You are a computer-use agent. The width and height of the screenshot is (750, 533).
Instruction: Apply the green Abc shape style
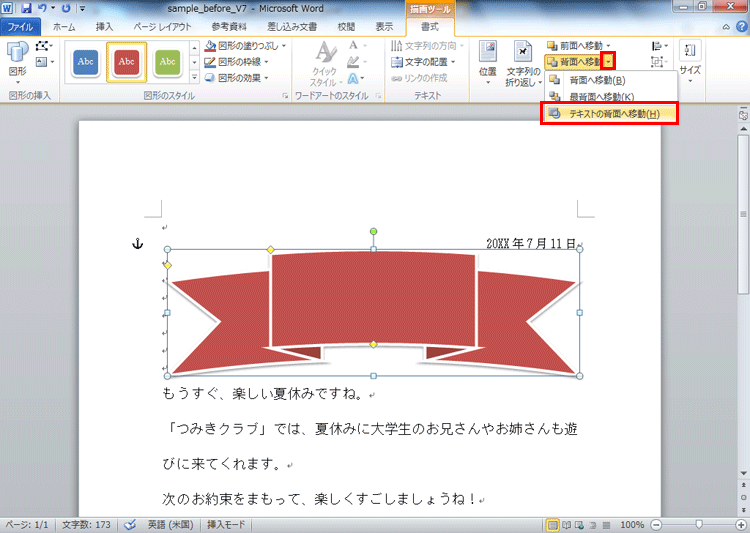167,62
